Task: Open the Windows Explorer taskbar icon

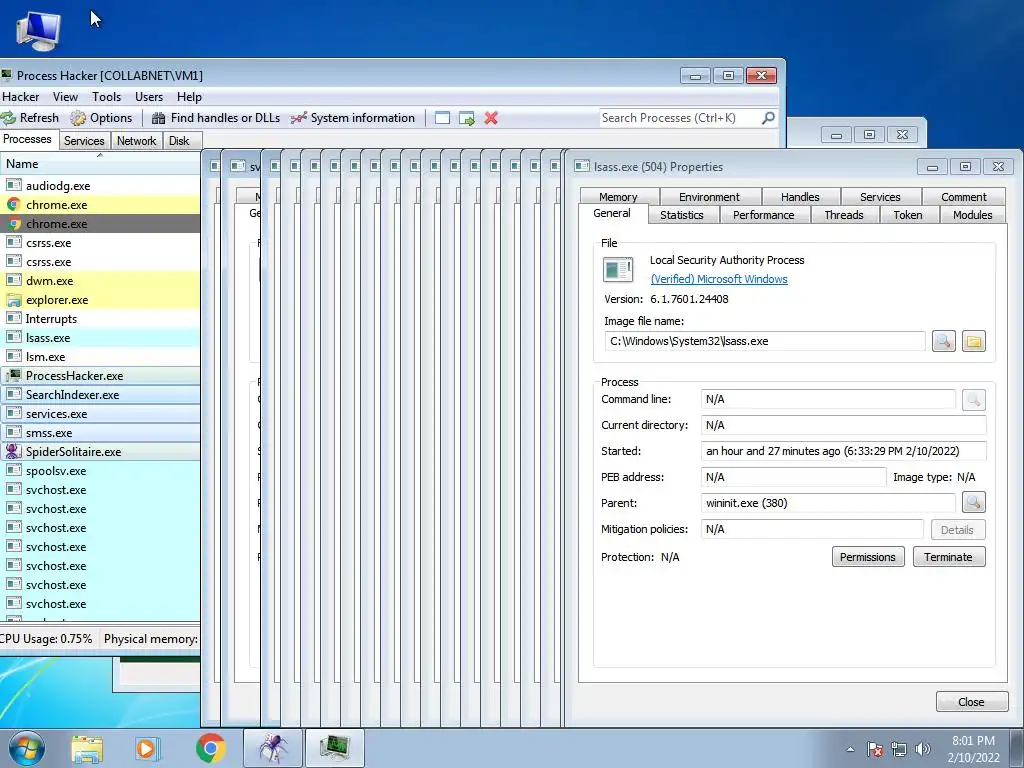Action: [x=87, y=748]
